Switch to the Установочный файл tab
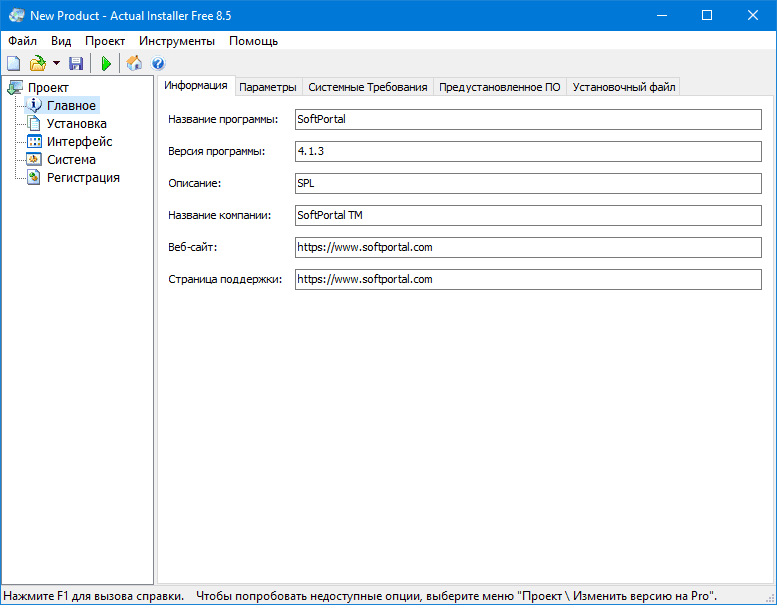 (624, 87)
